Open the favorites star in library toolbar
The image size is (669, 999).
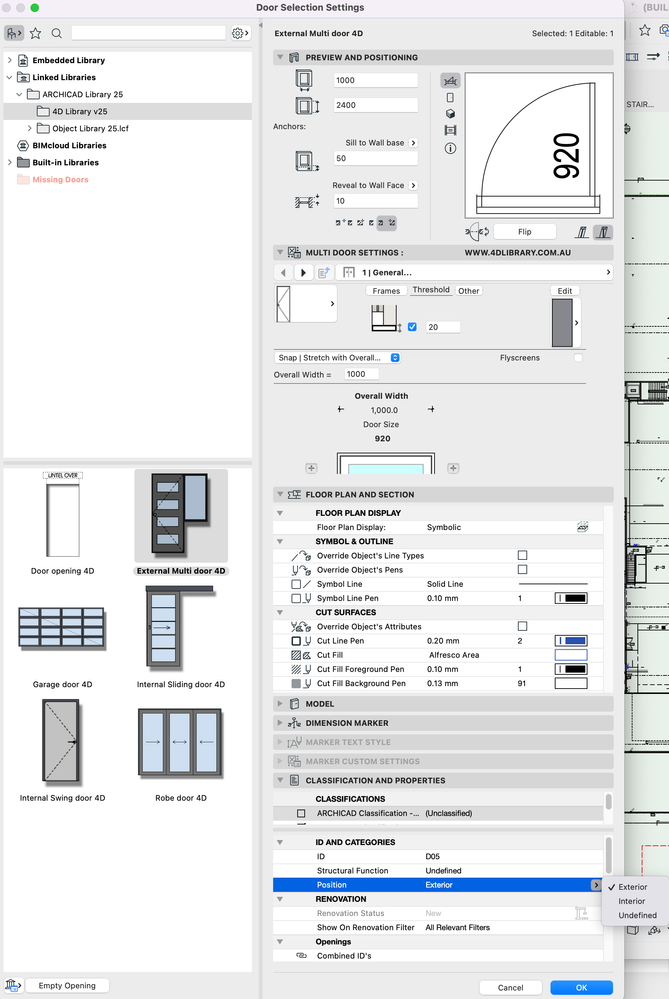pos(36,33)
